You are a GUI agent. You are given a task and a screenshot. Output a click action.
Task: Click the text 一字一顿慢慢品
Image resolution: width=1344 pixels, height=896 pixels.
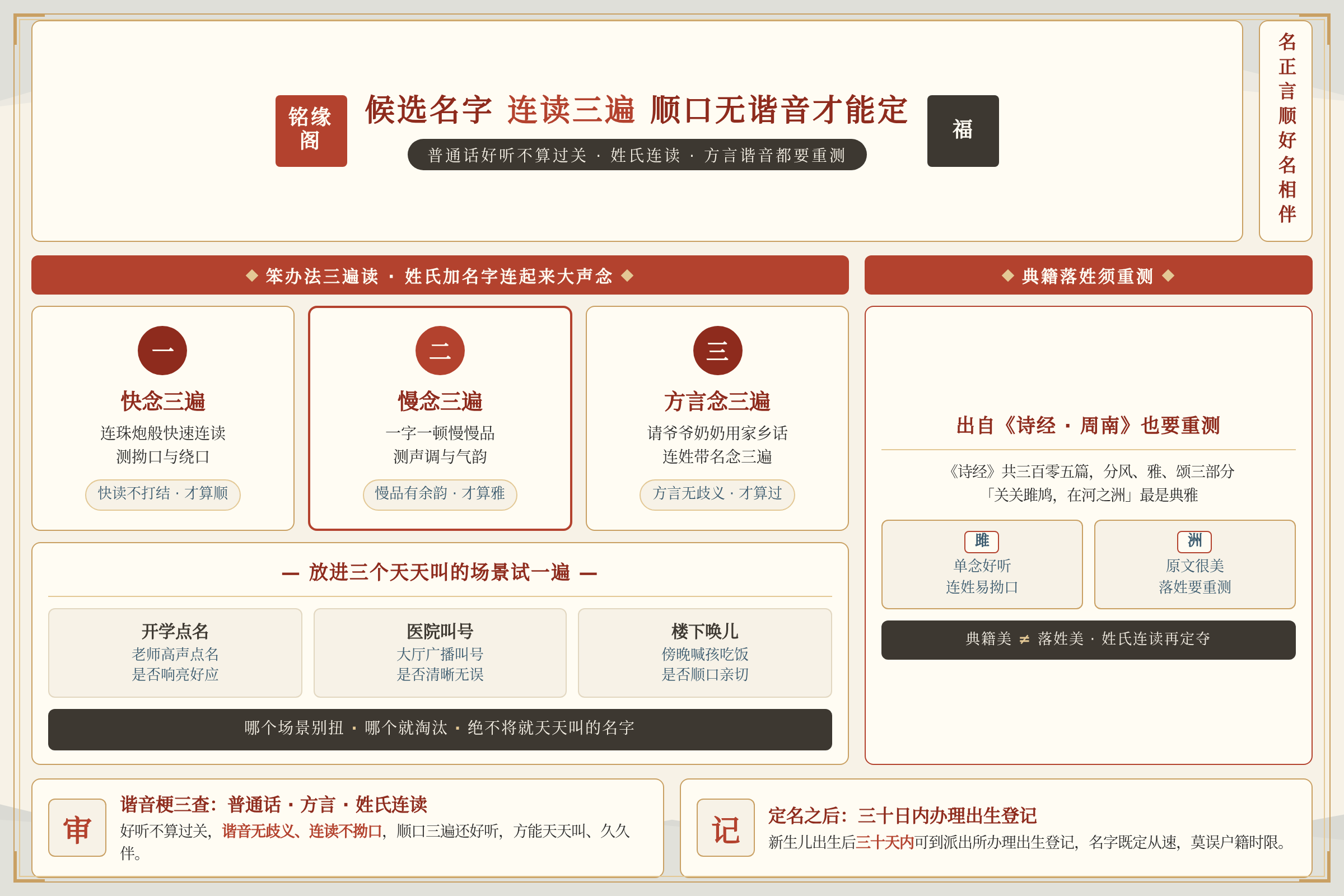point(440,433)
